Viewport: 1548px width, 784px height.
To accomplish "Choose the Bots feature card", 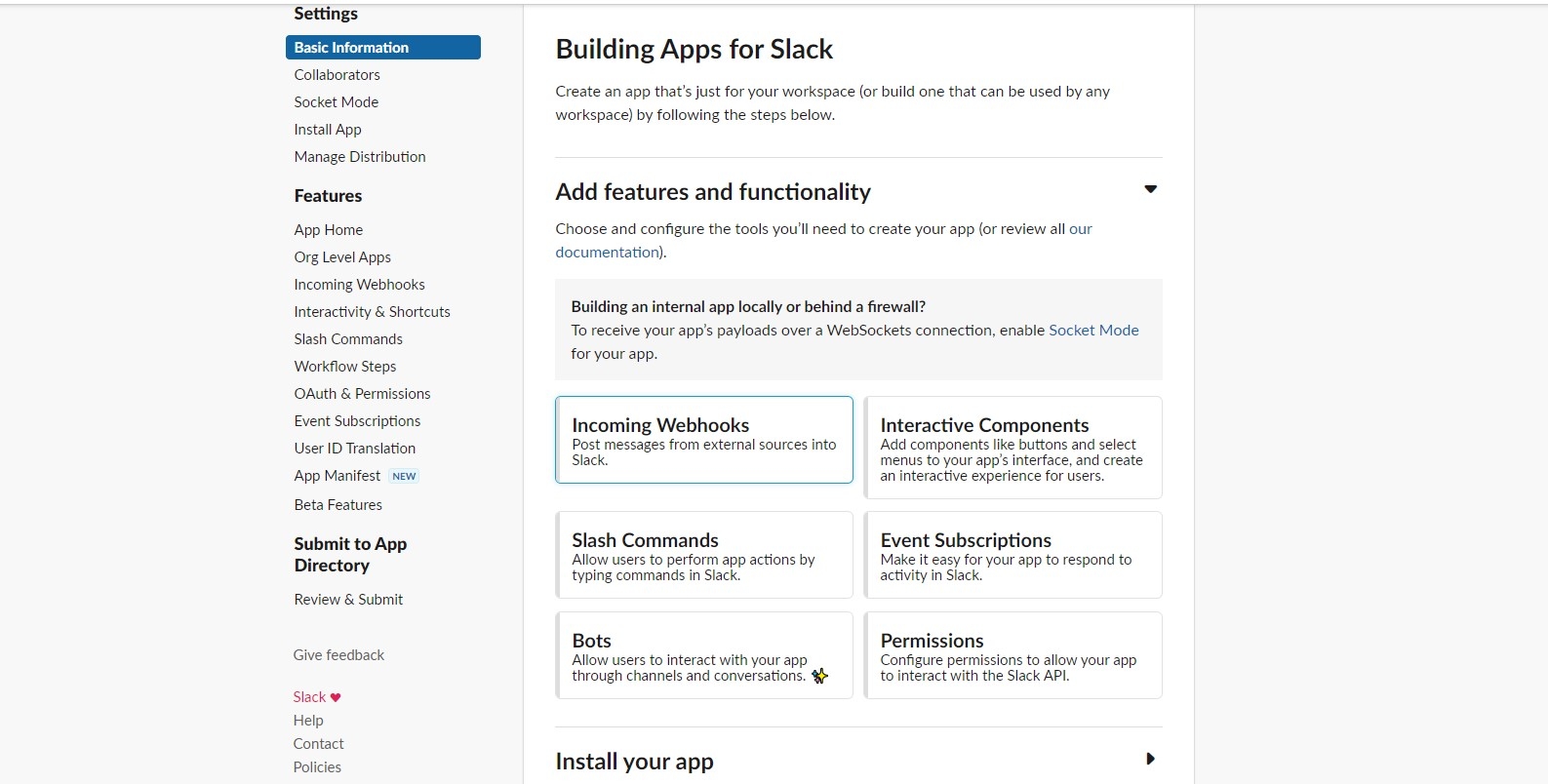I will 704,655.
